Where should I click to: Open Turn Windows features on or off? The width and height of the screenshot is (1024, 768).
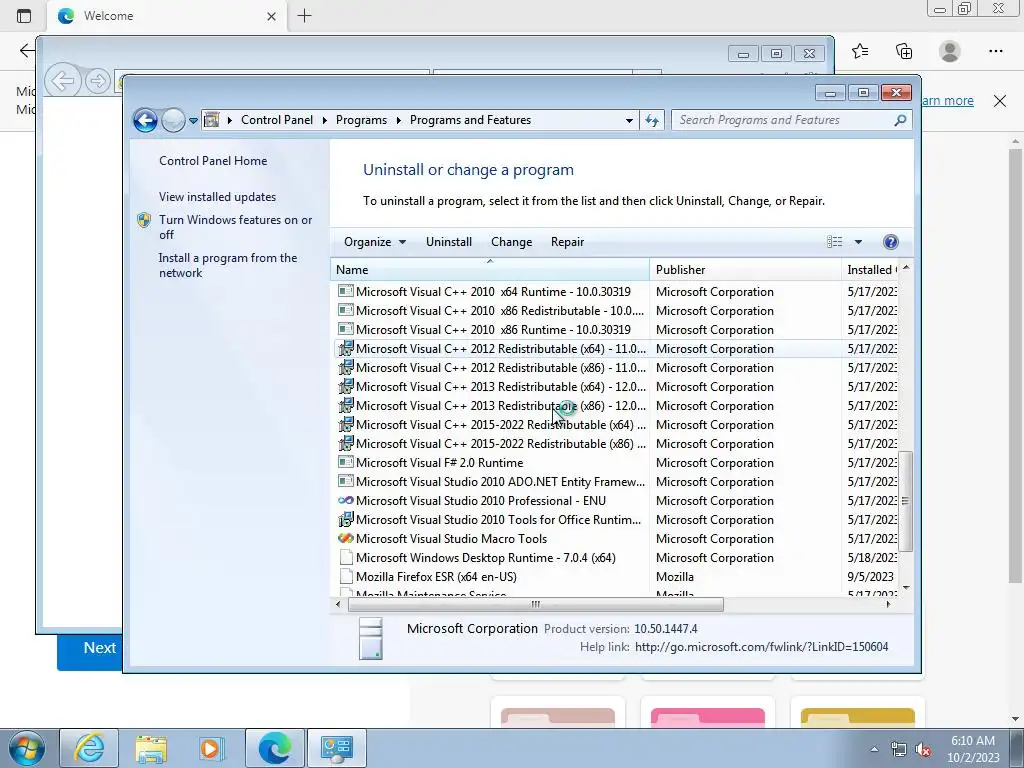(235, 227)
